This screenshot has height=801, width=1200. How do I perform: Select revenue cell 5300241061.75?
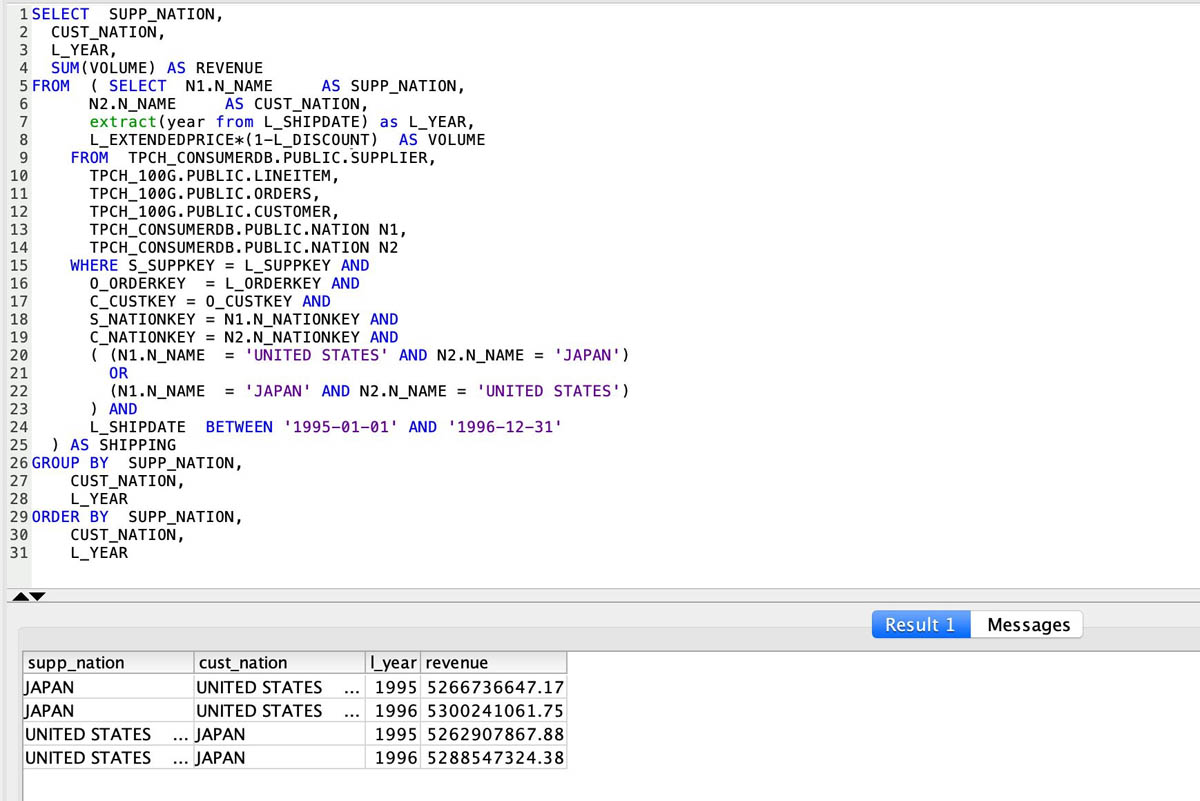coord(494,711)
